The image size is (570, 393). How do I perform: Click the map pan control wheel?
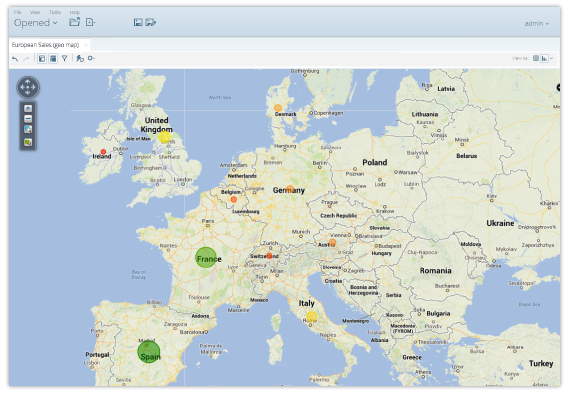point(28,87)
